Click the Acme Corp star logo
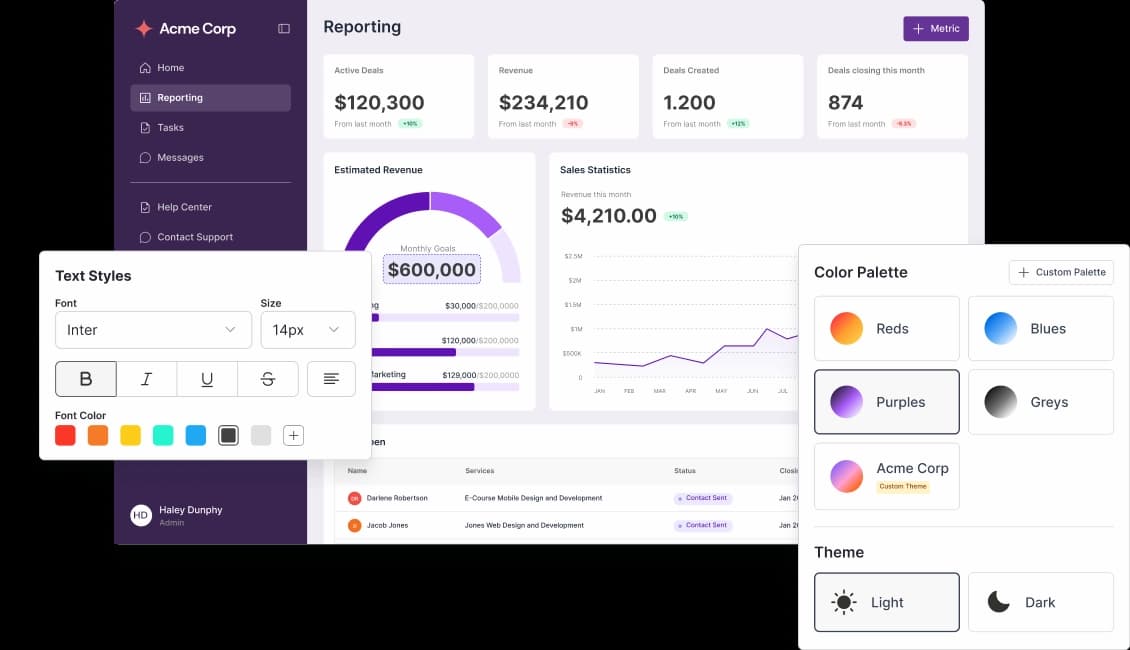1130x650 pixels. (144, 29)
